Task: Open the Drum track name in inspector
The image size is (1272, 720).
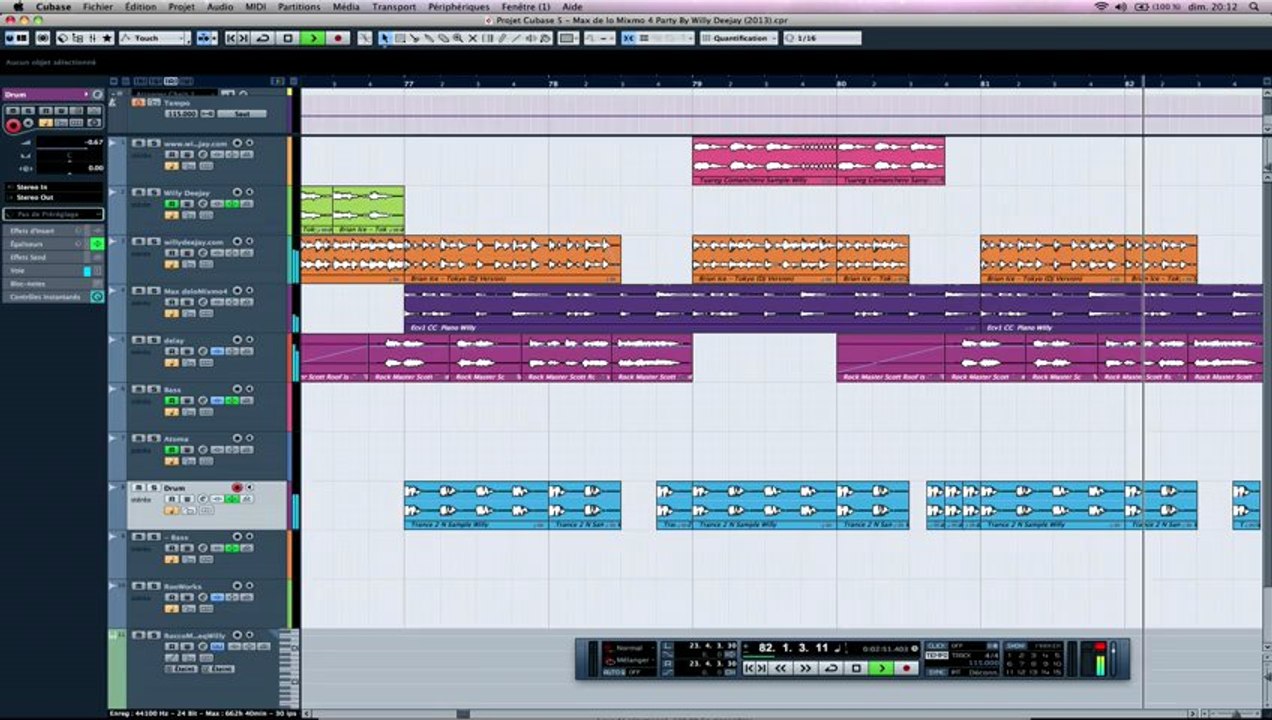Action: pyautogui.click(x=46, y=94)
